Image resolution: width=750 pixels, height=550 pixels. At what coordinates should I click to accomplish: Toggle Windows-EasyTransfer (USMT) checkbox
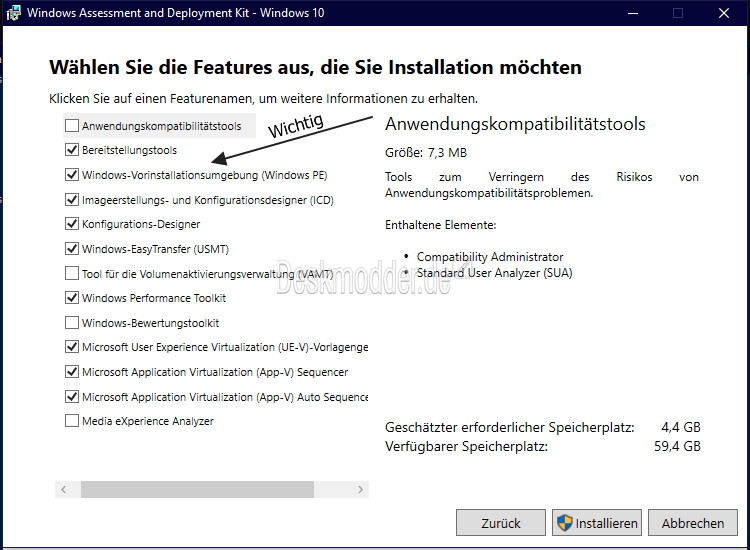tap(72, 249)
